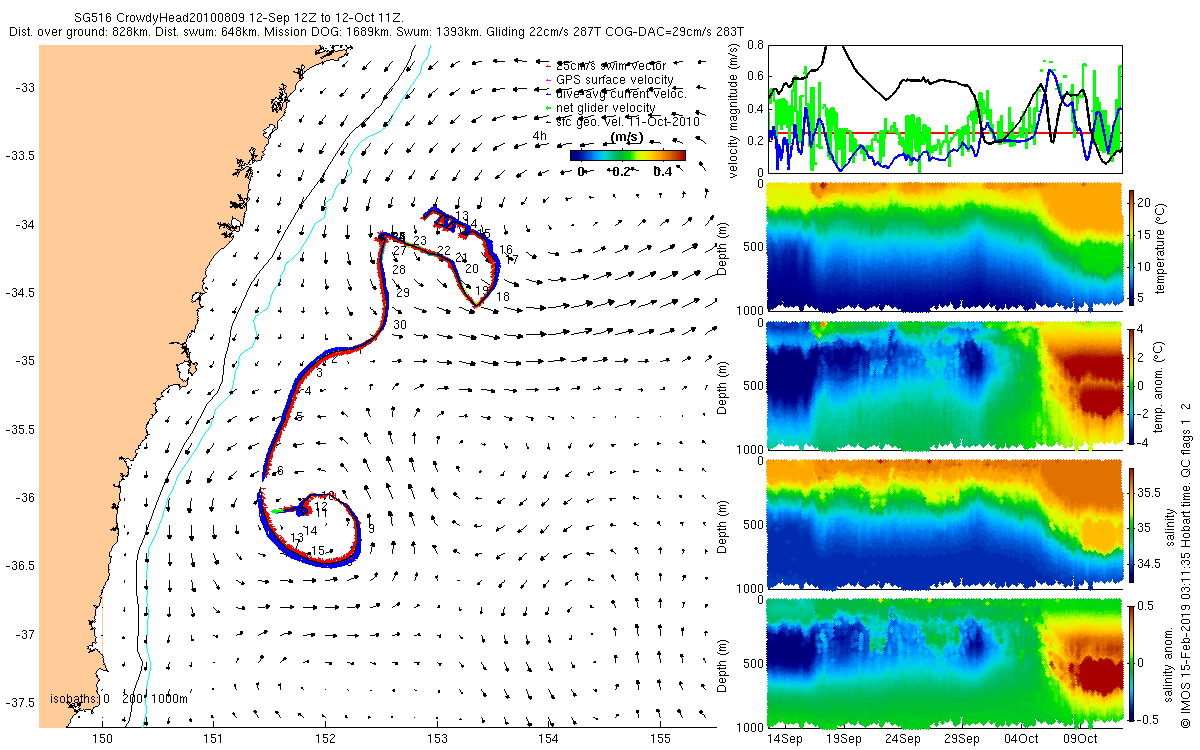Viewport: 1200px width, 750px height.
Task: Click the salinity anom. colorbar
Action: [1131, 663]
